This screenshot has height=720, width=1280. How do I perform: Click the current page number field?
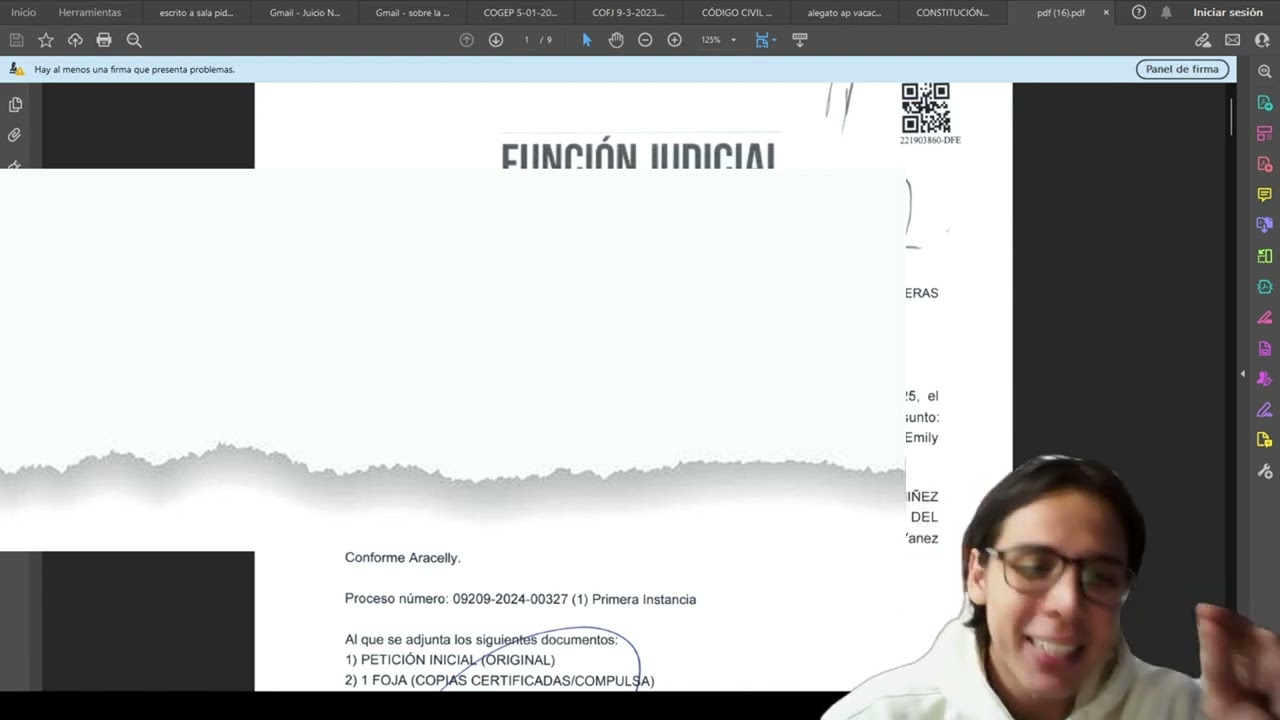coord(527,40)
